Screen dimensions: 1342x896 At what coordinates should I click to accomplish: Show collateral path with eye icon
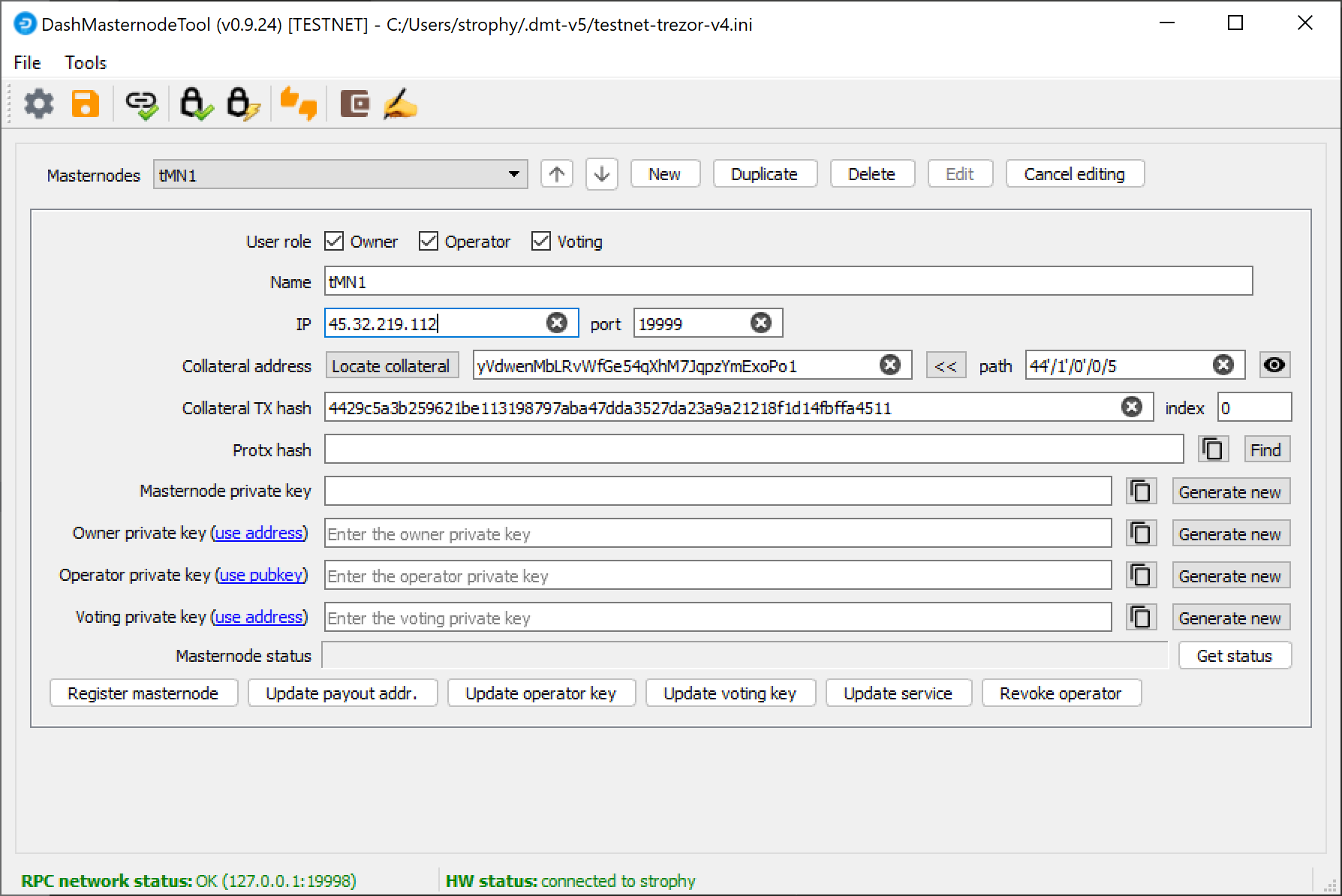coord(1274,365)
